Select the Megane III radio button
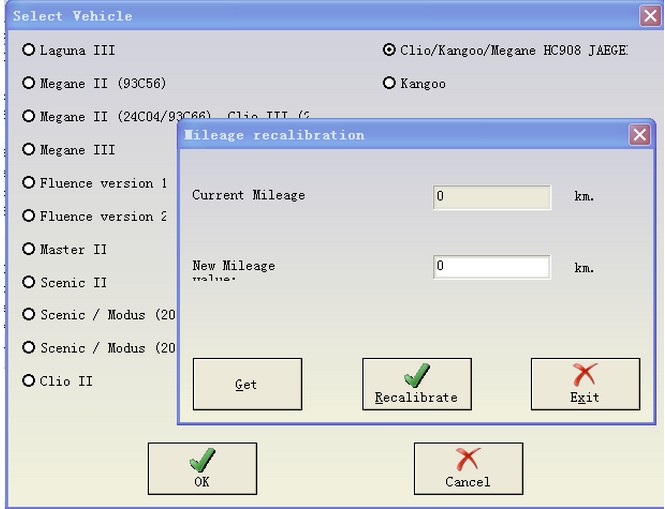 click(29, 149)
